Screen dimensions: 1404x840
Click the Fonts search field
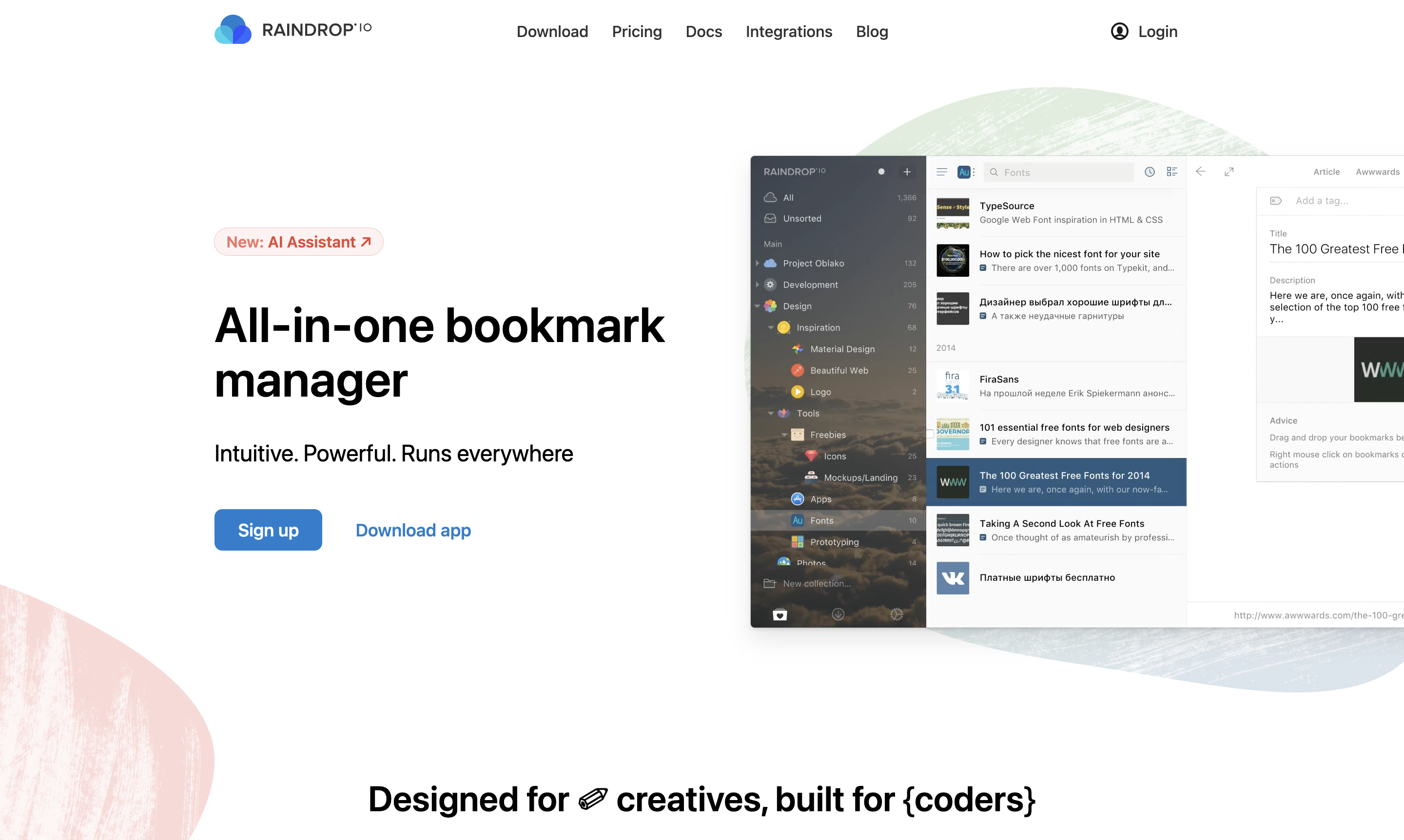[x=1058, y=172]
